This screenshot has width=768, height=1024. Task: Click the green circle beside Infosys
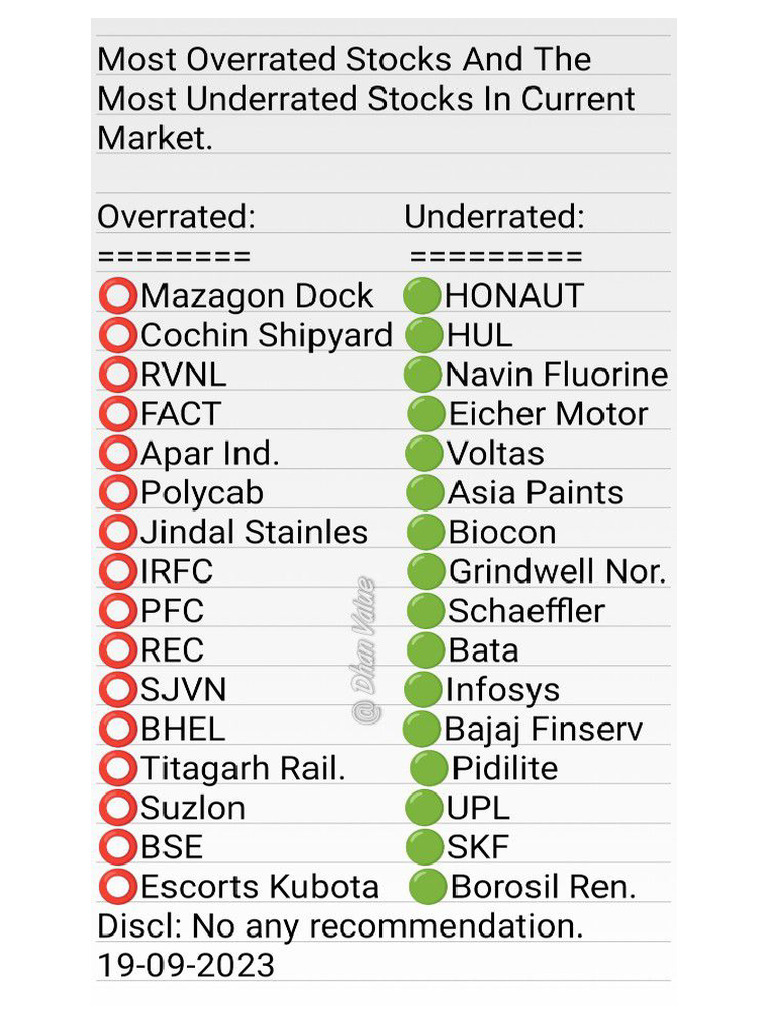[x=424, y=690]
